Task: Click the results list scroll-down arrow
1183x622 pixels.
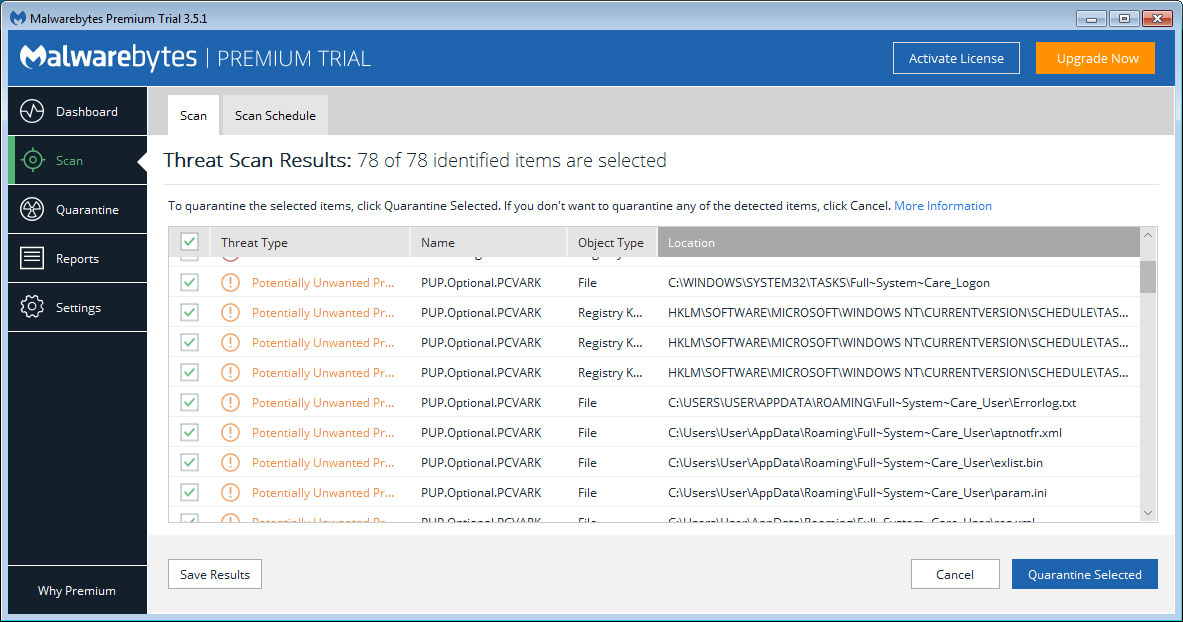Action: point(1148,512)
